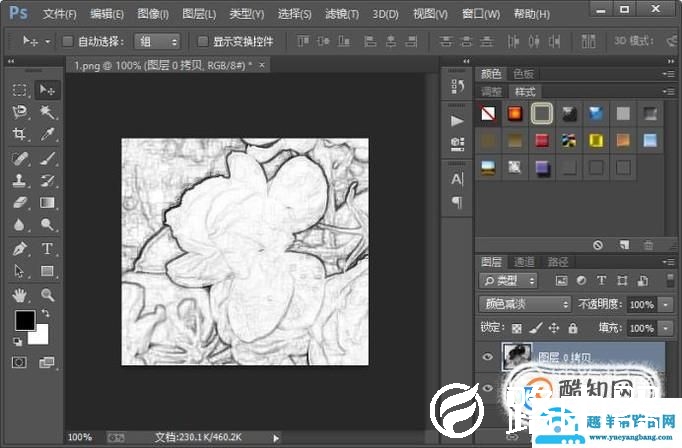
Task: Open the 颜色减淡 blend mode dropdown
Action: click(x=525, y=304)
